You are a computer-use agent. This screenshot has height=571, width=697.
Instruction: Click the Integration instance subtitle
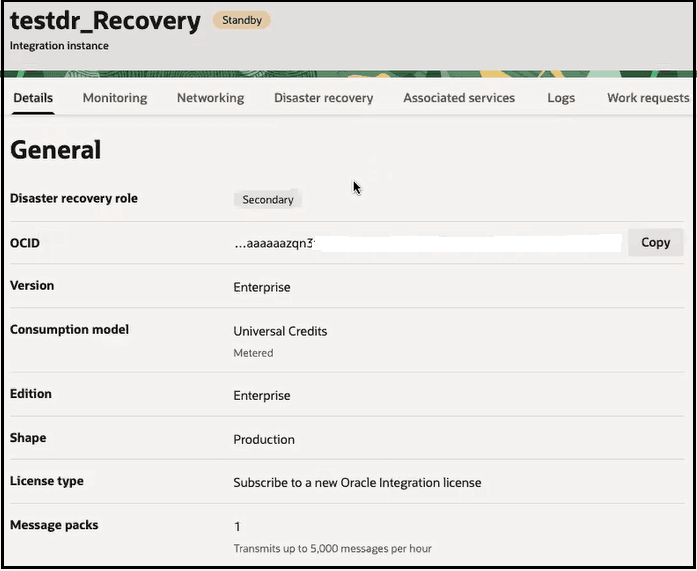coord(59,46)
